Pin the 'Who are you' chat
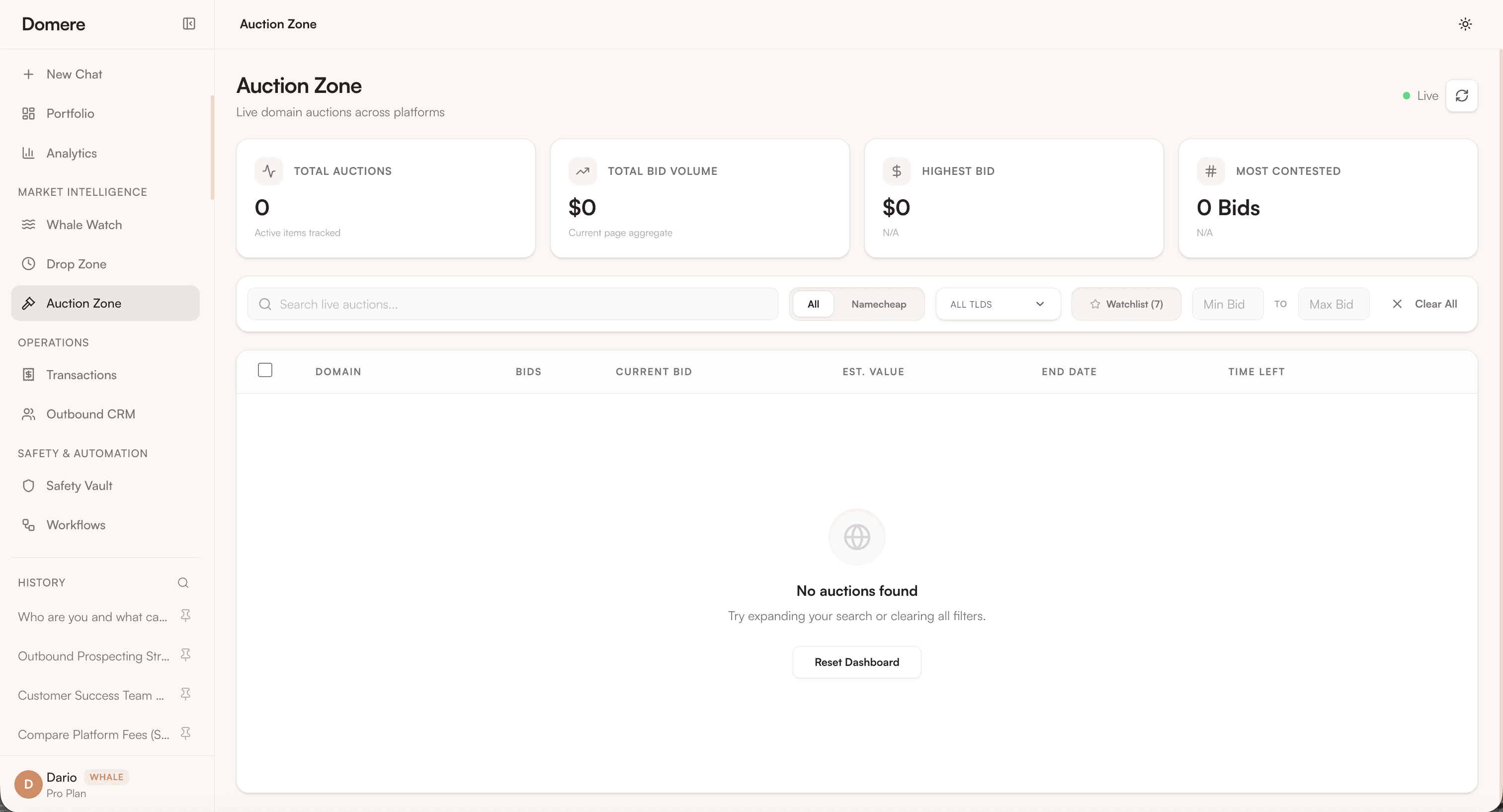The height and width of the screenshot is (812, 1503). coord(185,615)
